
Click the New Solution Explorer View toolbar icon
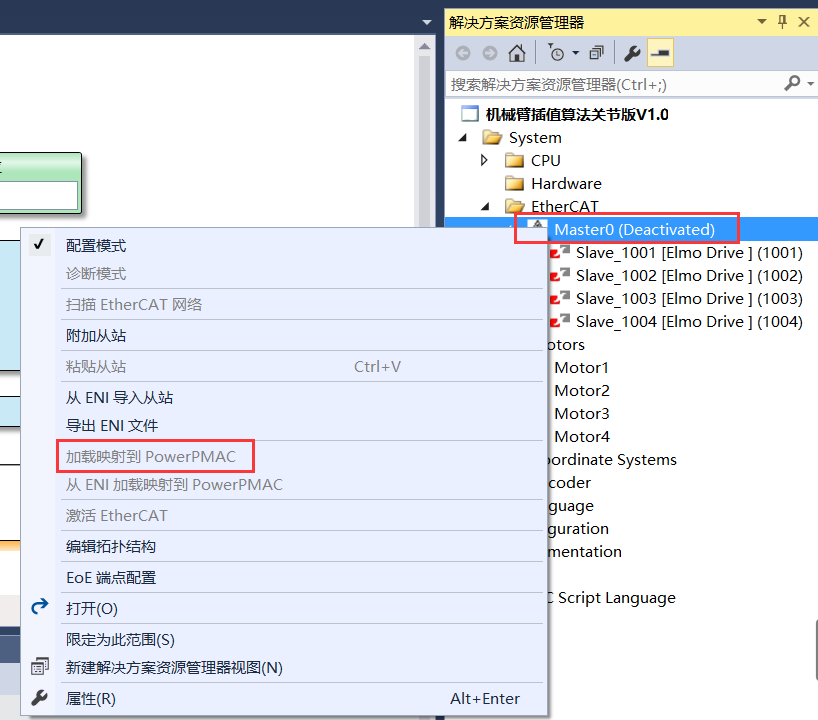point(597,52)
